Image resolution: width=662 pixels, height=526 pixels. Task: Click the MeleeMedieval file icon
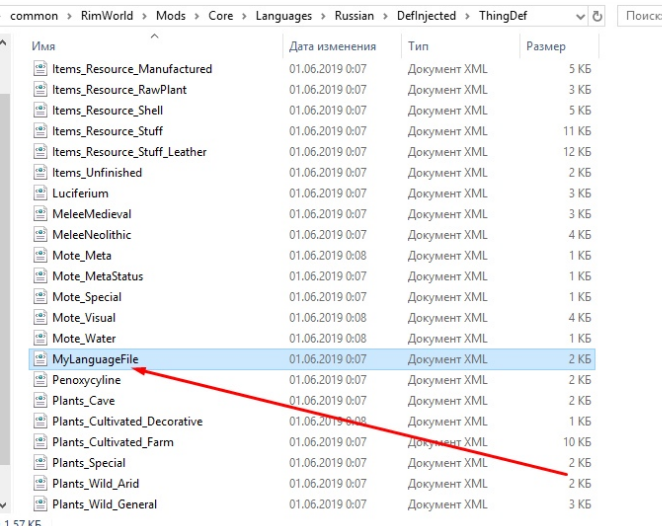pyautogui.click(x=40, y=214)
